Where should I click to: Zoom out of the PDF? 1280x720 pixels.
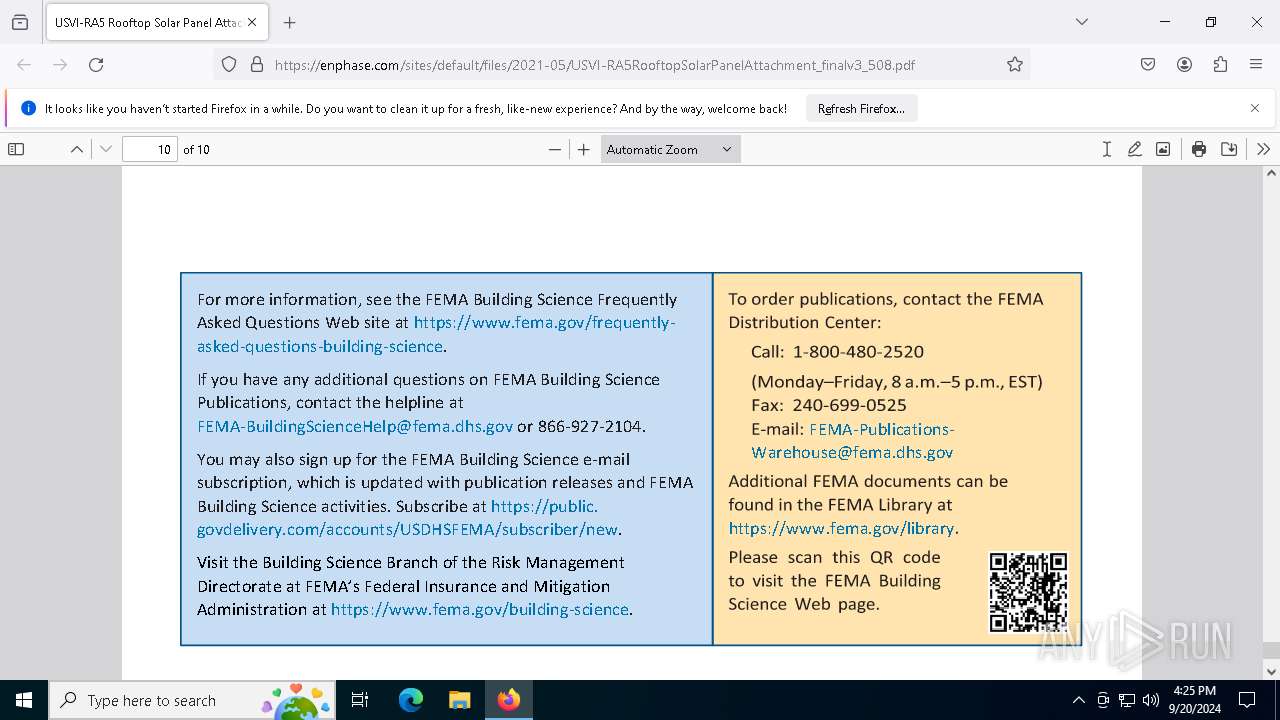click(555, 149)
